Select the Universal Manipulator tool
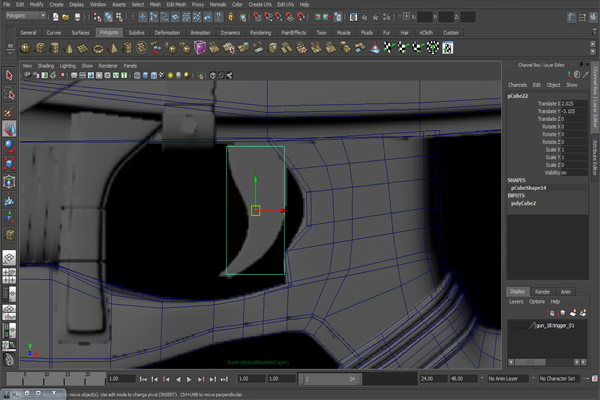This screenshot has width=600, height=400. (9, 182)
